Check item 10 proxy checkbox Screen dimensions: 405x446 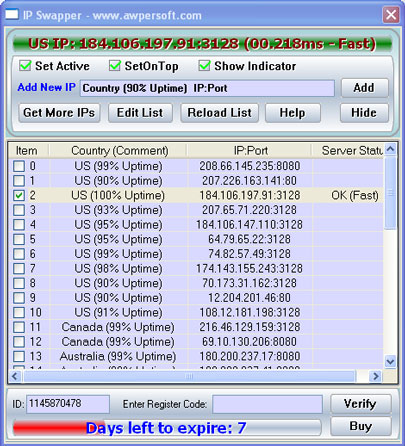click(x=19, y=312)
